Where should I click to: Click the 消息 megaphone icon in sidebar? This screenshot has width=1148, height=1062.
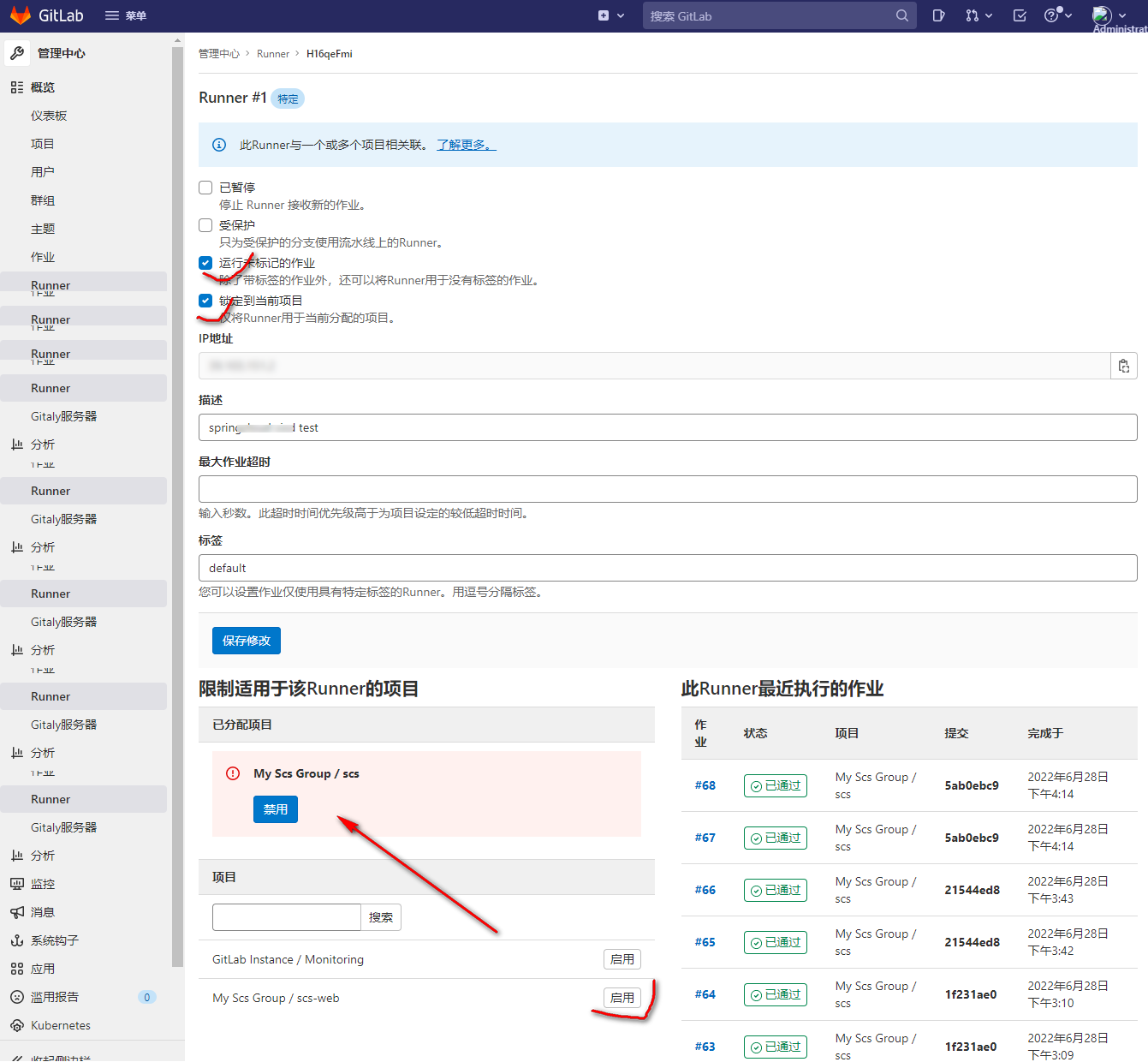click(x=17, y=911)
